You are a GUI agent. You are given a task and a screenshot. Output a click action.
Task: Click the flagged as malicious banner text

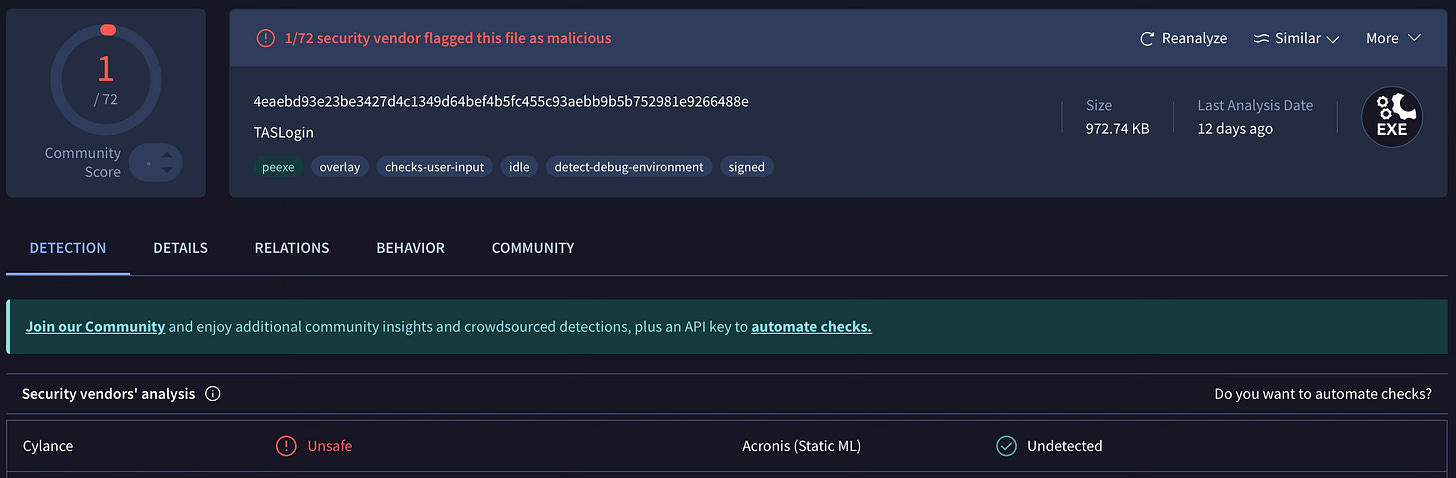[448, 38]
